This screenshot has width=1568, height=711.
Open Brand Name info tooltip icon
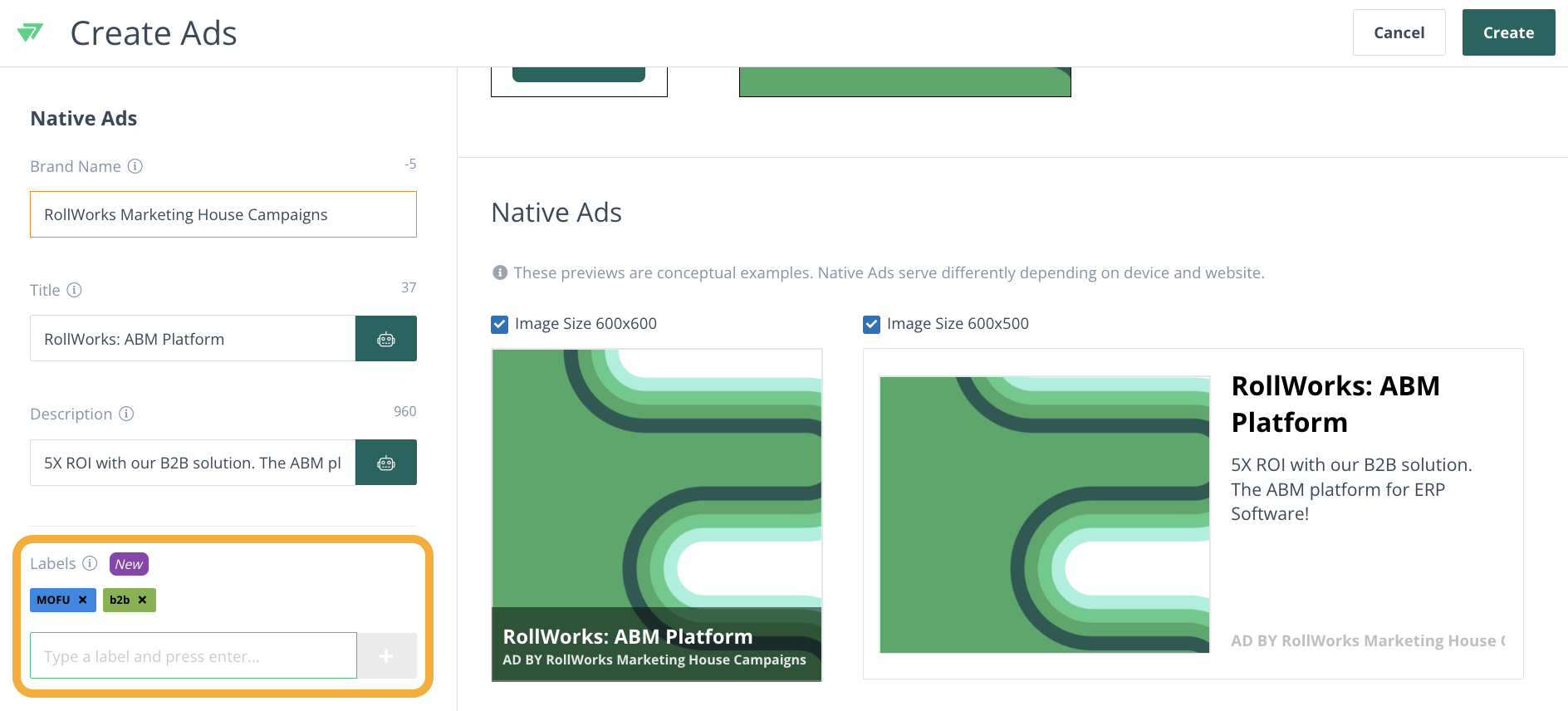135,166
